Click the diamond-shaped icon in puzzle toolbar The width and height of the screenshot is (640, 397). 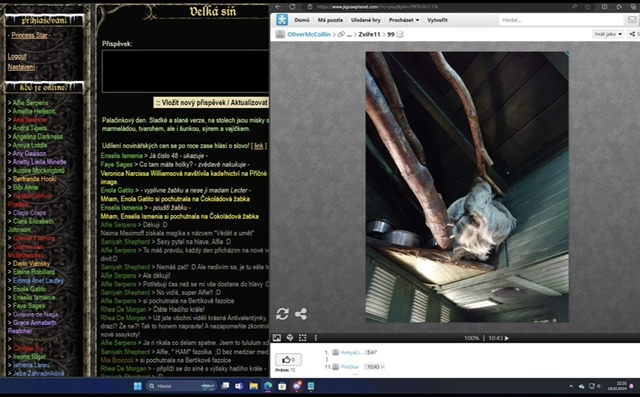(x=290, y=338)
